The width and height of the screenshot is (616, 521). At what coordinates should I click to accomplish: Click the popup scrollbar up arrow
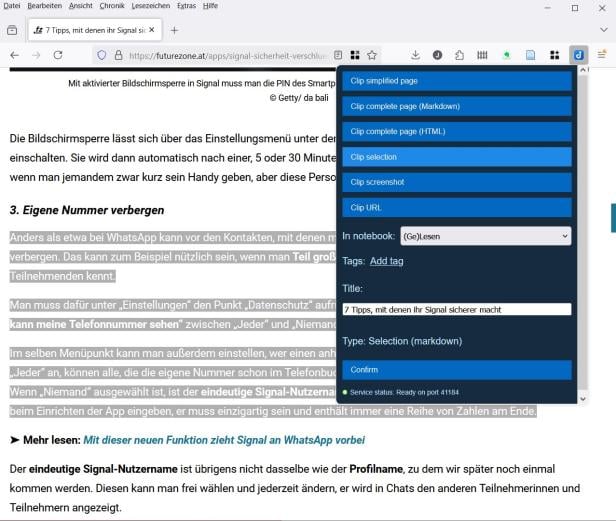point(583,70)
